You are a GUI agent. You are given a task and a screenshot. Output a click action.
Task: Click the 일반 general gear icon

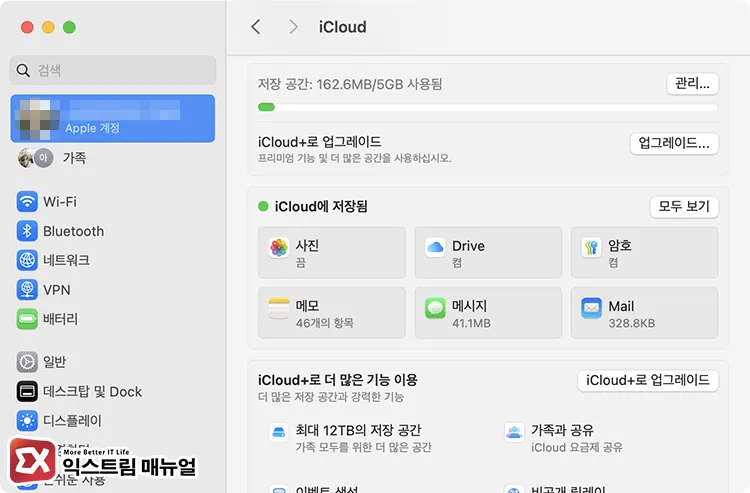[27, 362]
